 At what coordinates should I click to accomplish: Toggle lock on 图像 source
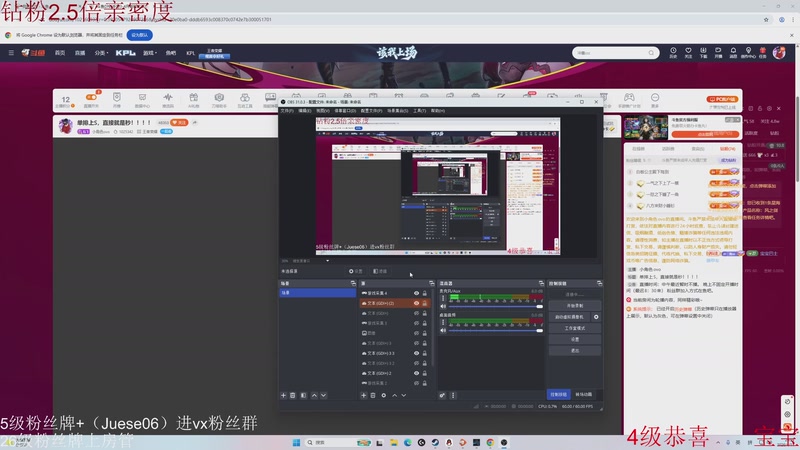point(424,333)
